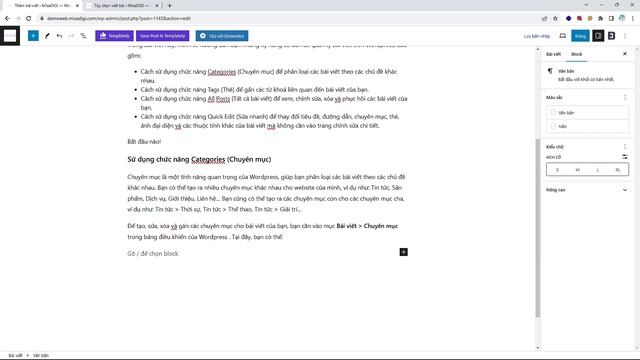Click the browser address bar URL

pyautogui.click(x=118, y=18)
